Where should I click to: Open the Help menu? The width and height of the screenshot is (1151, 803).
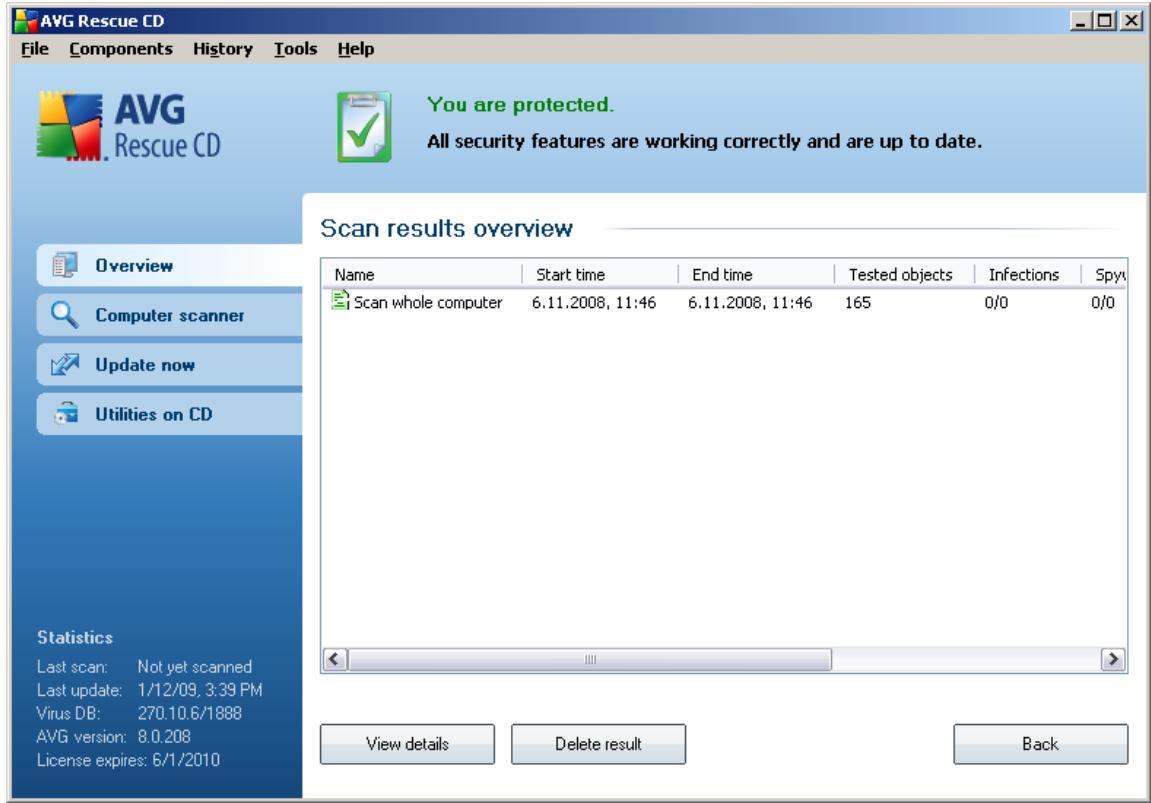pyautogui.click(x=356, y=49)
